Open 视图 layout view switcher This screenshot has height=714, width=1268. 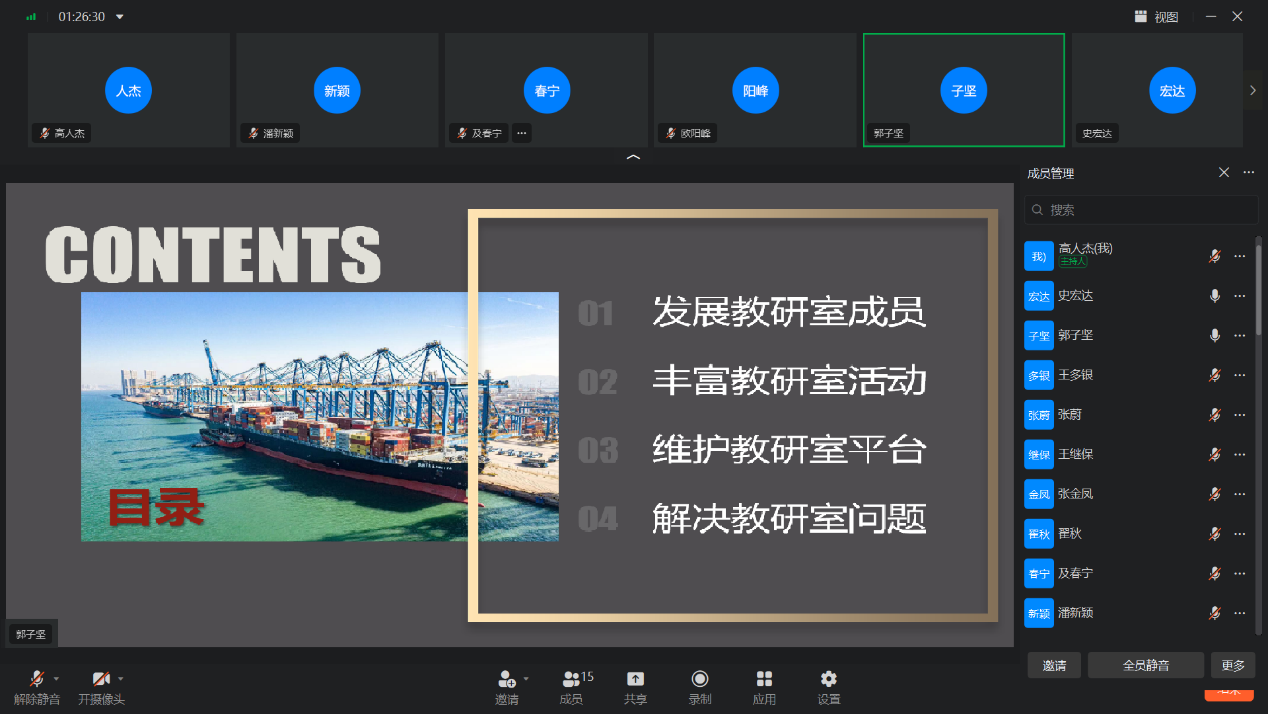1156,17
